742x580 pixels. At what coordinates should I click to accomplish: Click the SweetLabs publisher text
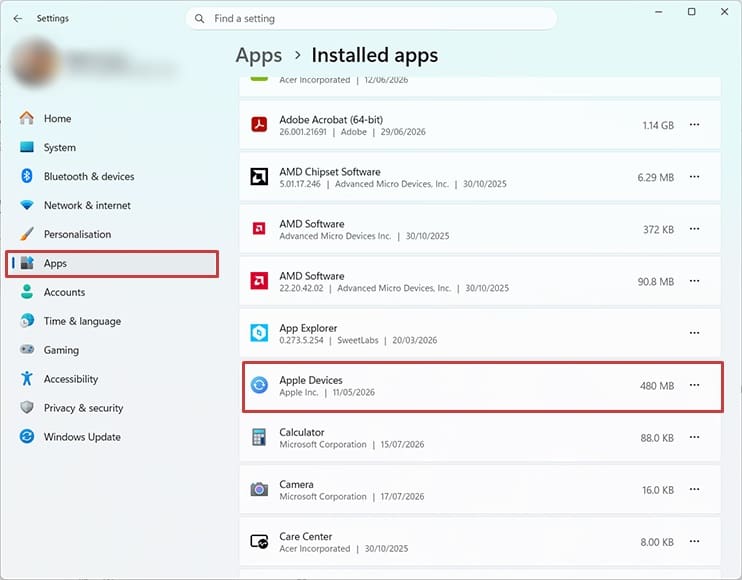358,340
